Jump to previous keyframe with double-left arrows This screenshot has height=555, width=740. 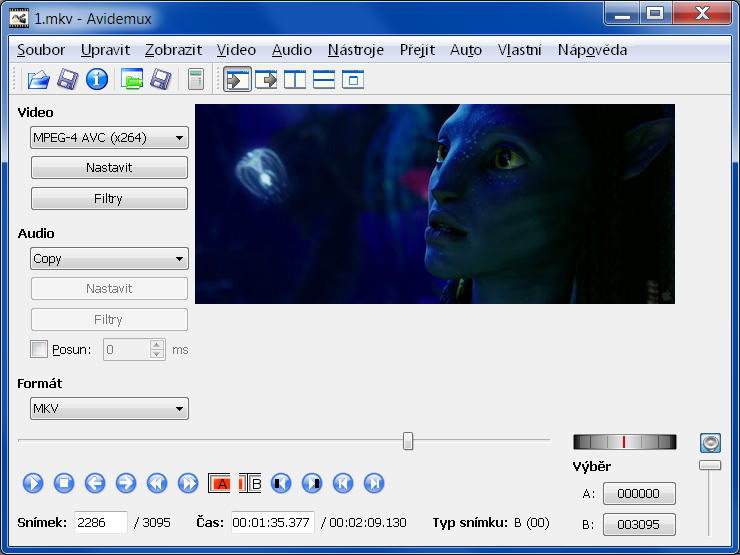tap(157, 483)
